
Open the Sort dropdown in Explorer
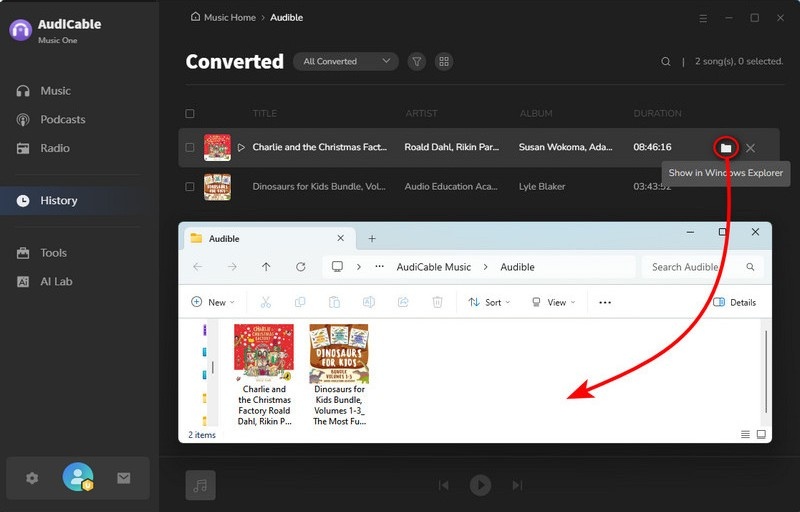click(x=488, y=302)
